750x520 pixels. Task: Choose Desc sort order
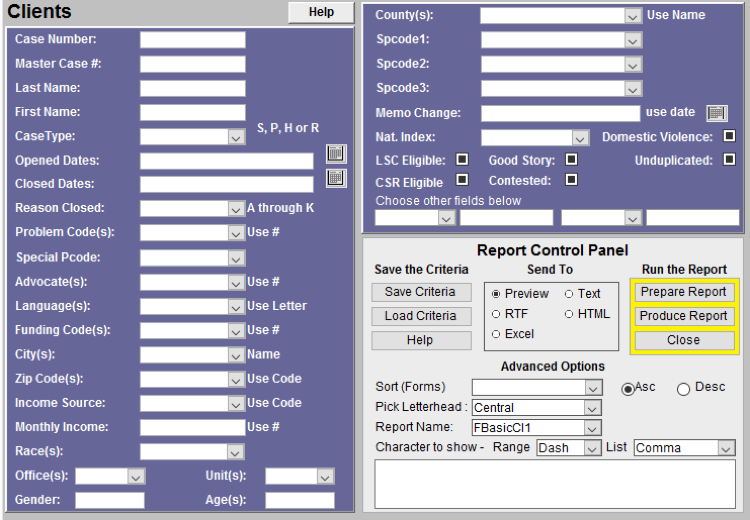683,389
